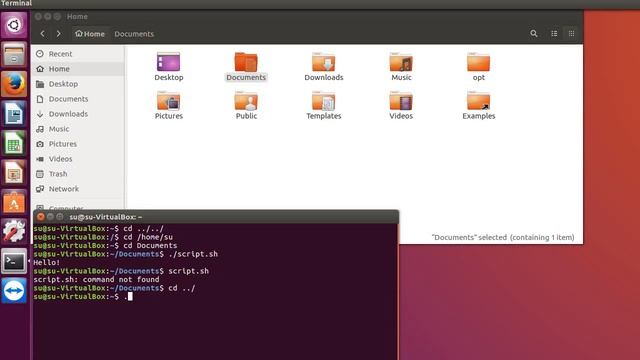The width and height of the screenshot is (640, 360).
Task: Select Home in the Files sidebar
Action: pyautogui.click(x=78, y=69)
